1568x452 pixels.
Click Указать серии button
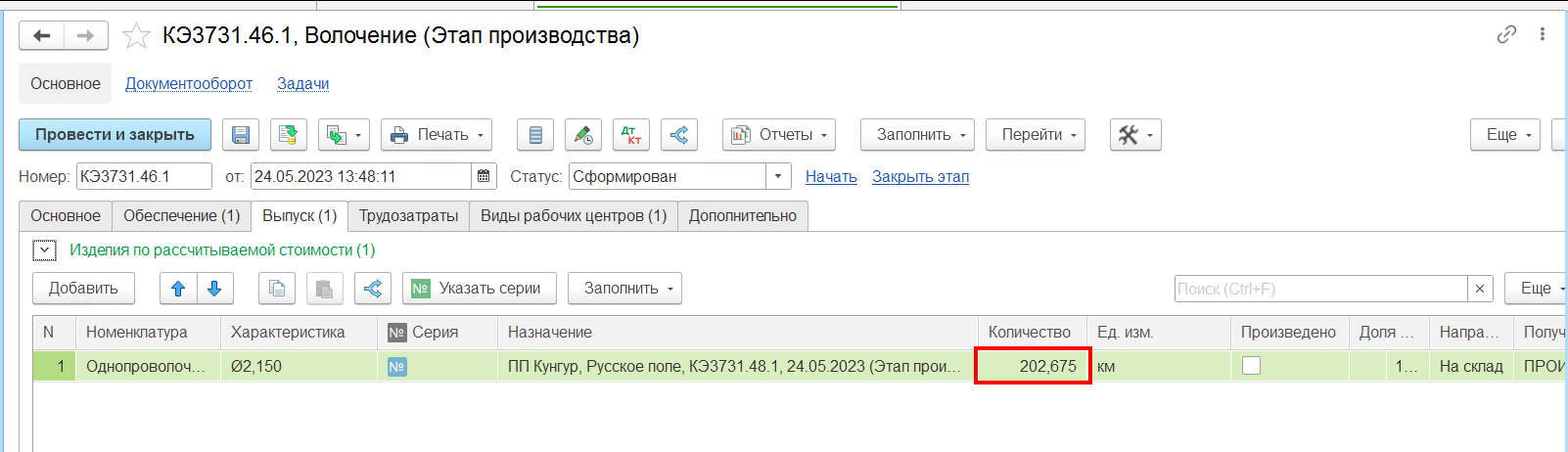tap(480, 289)
